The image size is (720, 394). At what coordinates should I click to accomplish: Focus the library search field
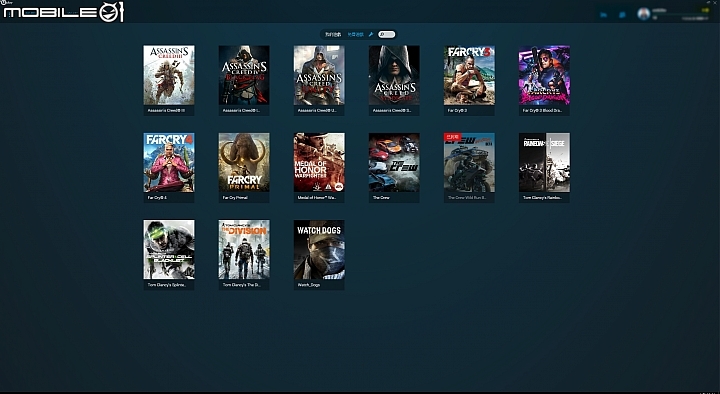387,34
